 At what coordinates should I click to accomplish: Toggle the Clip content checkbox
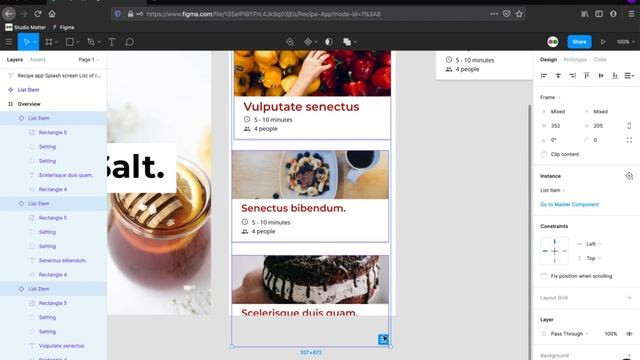coord(544,154)
